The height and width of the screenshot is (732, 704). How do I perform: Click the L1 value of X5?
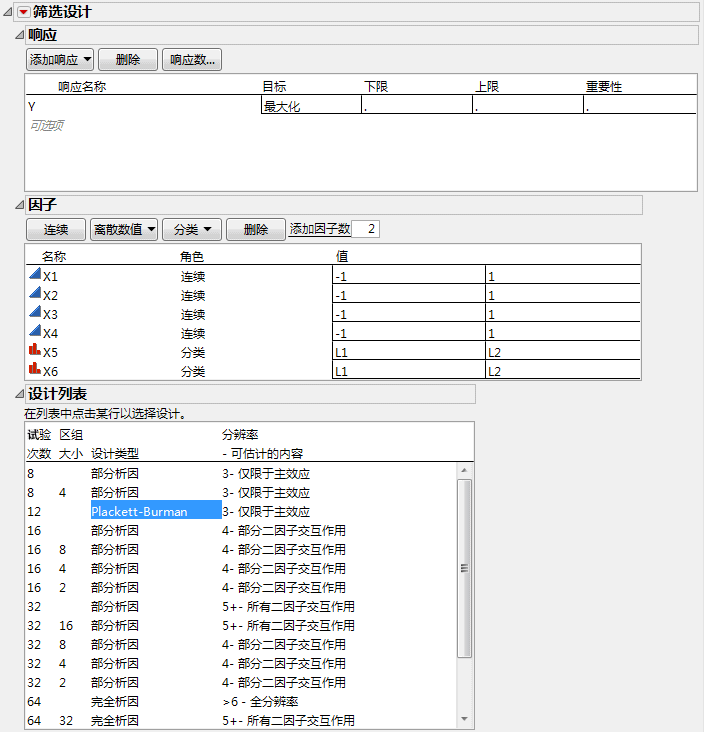pos(409,351)
